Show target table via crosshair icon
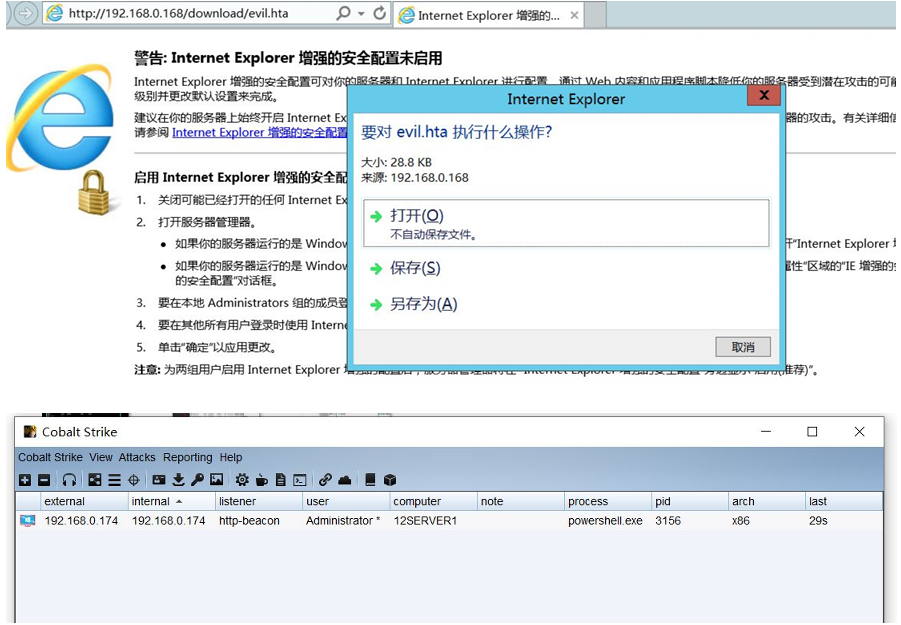 [134, 480]
